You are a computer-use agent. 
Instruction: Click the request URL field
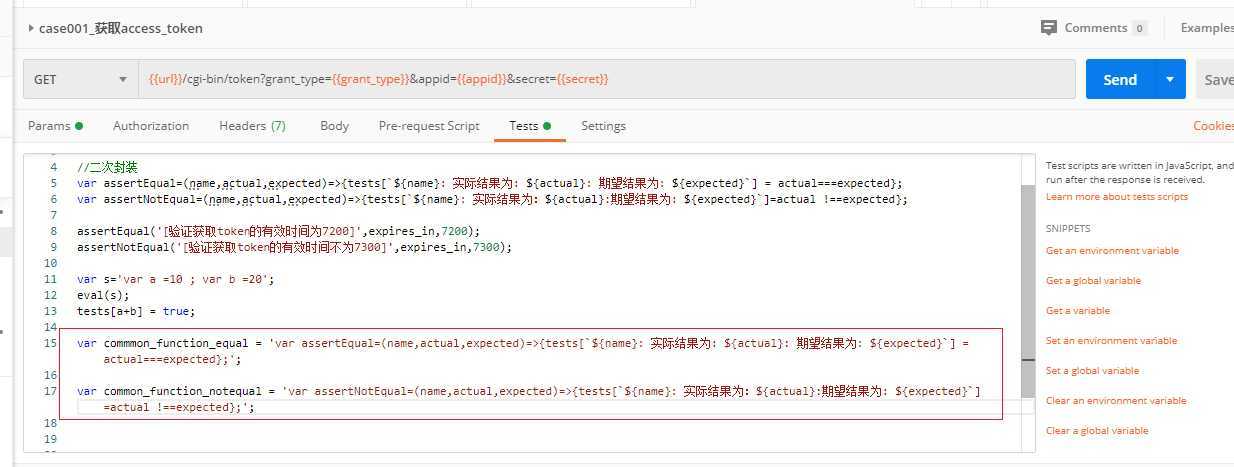click(x=607, y=79)
